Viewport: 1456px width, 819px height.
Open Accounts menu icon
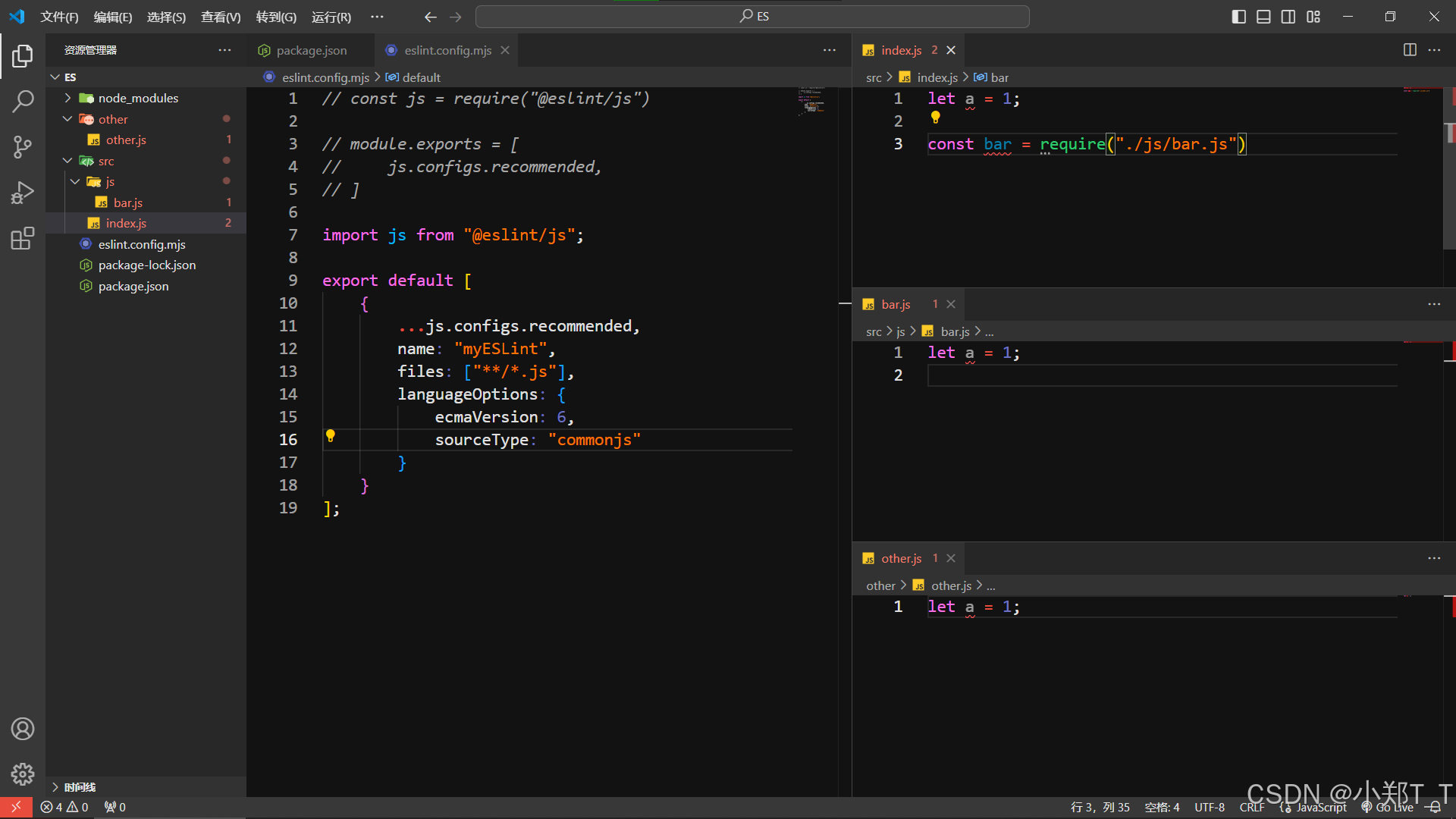[x=23, y=729]
